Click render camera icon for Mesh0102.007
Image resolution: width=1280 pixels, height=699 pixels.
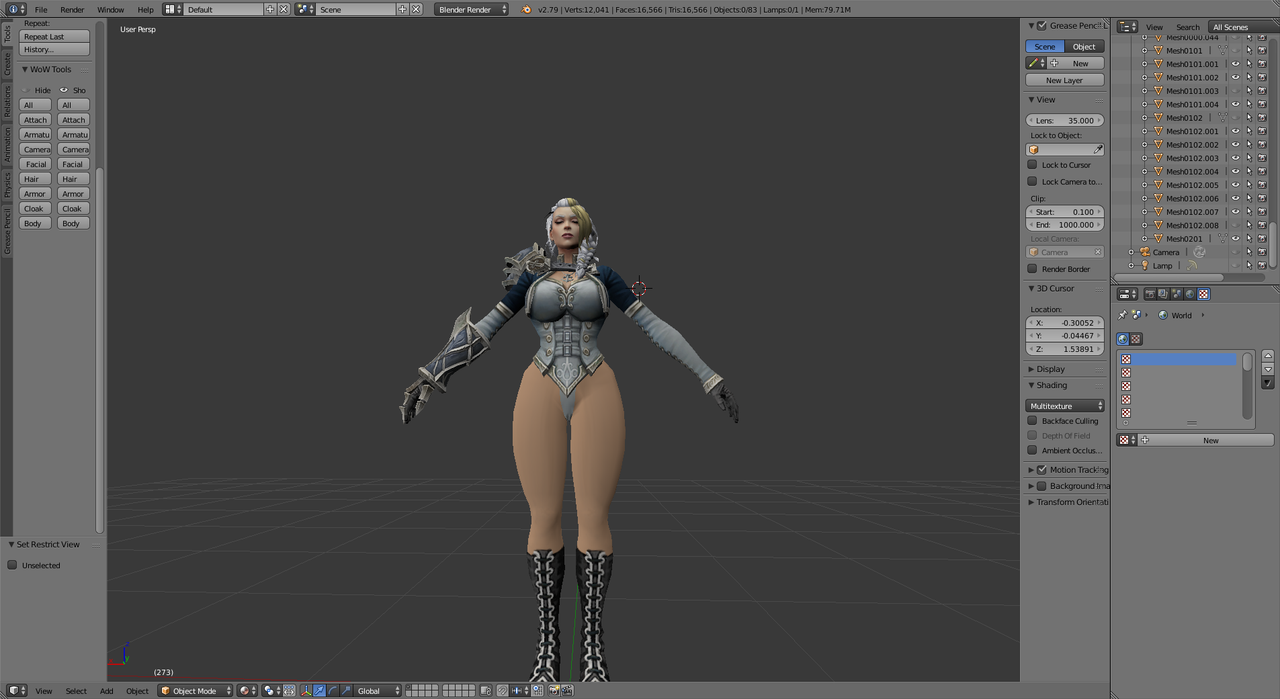[1262, 212]
